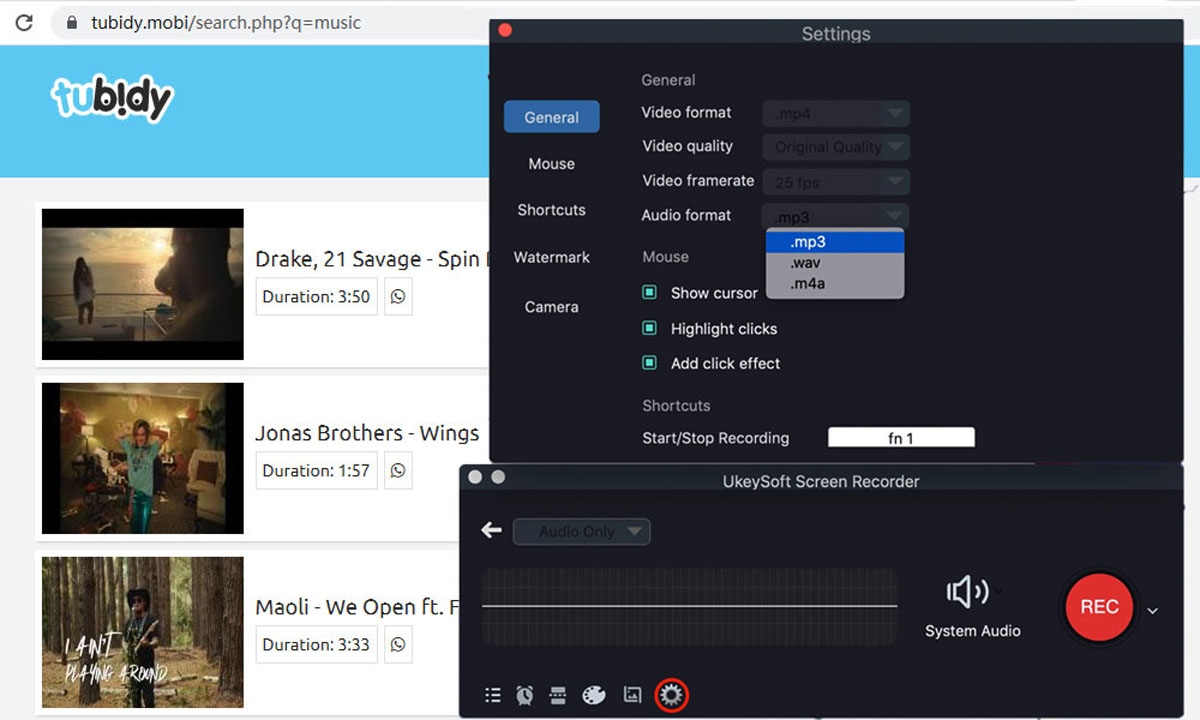
Task: Toggle the Show cursor checkbox
Action: pos(649,293)
